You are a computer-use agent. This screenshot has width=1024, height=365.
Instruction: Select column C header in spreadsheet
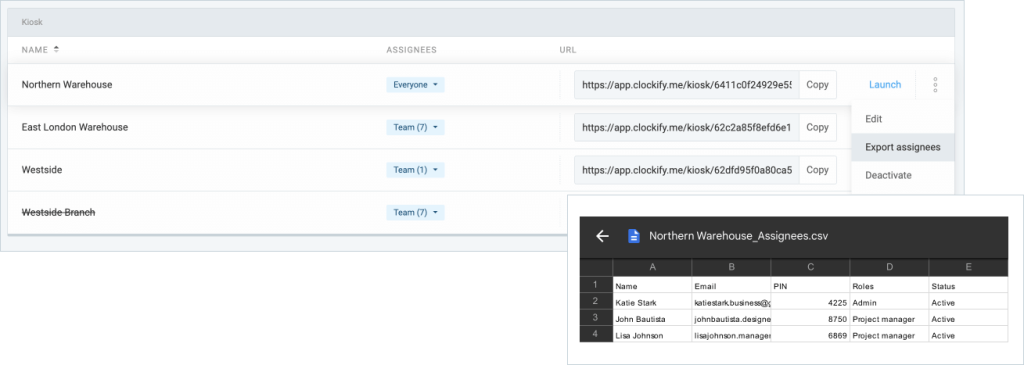click(810, 267)
